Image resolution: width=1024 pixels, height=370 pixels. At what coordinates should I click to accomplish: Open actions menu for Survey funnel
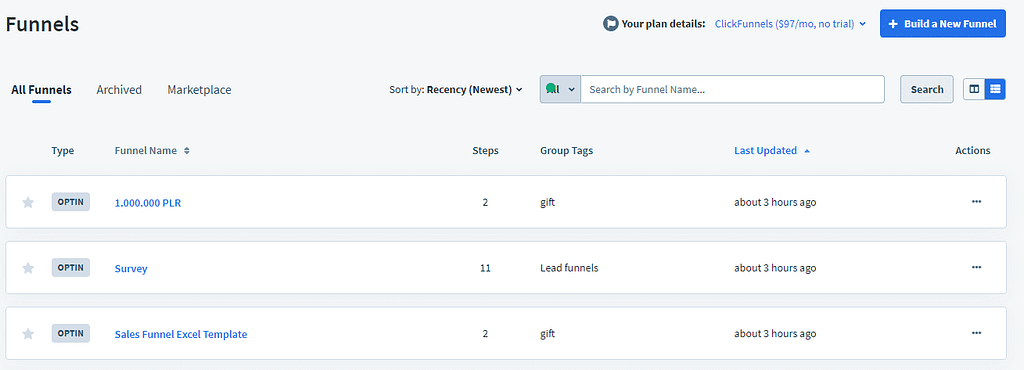pyautogui.click(x=976, y=267)
